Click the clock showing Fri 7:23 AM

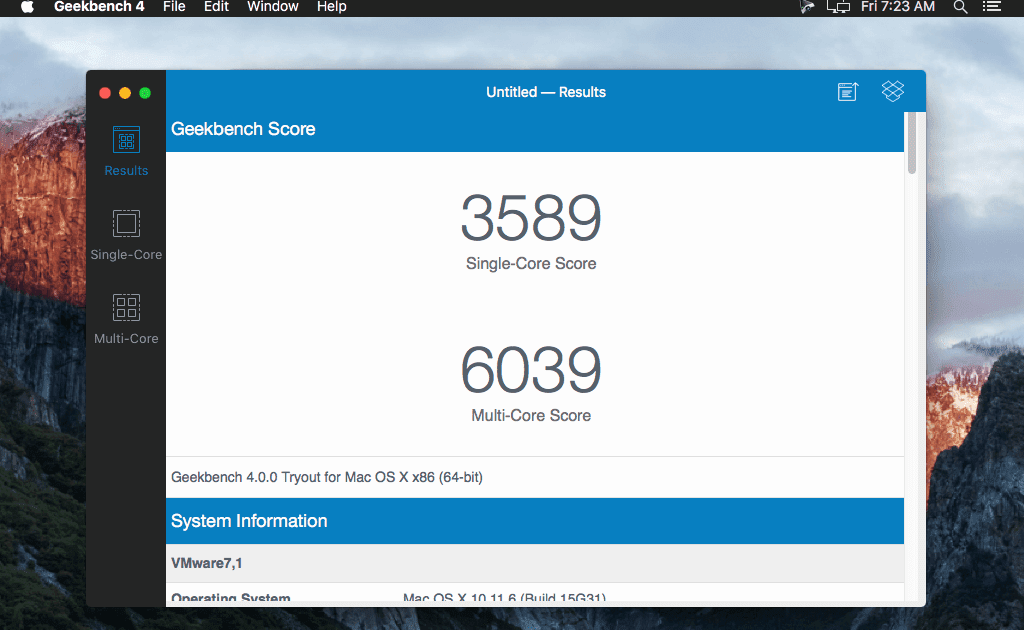pos(898,7)
